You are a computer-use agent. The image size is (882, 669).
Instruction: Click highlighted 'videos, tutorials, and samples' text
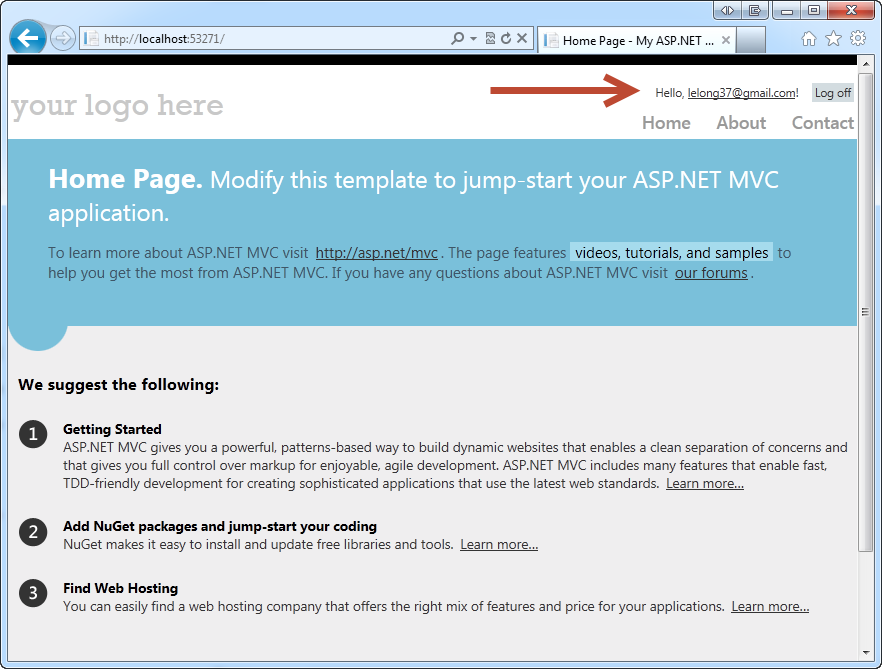click(672, 253)
